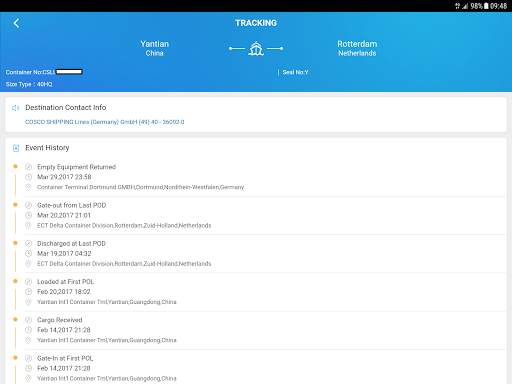The image size is (512, 384).
Task: Tap timeline dot for Cargo Received
Action: point(15,319)
